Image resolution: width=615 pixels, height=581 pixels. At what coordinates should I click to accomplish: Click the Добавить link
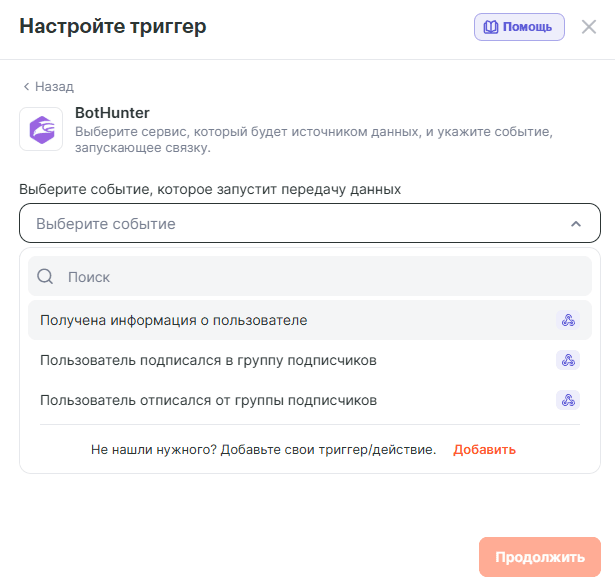coord(484,450)
